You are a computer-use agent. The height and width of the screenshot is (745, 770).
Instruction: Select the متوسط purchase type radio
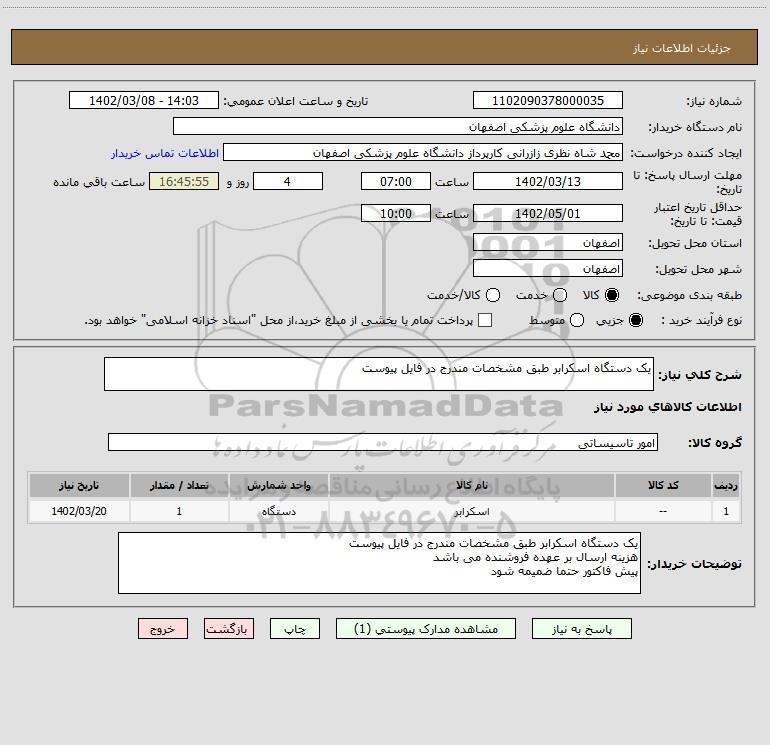point(577,320)
